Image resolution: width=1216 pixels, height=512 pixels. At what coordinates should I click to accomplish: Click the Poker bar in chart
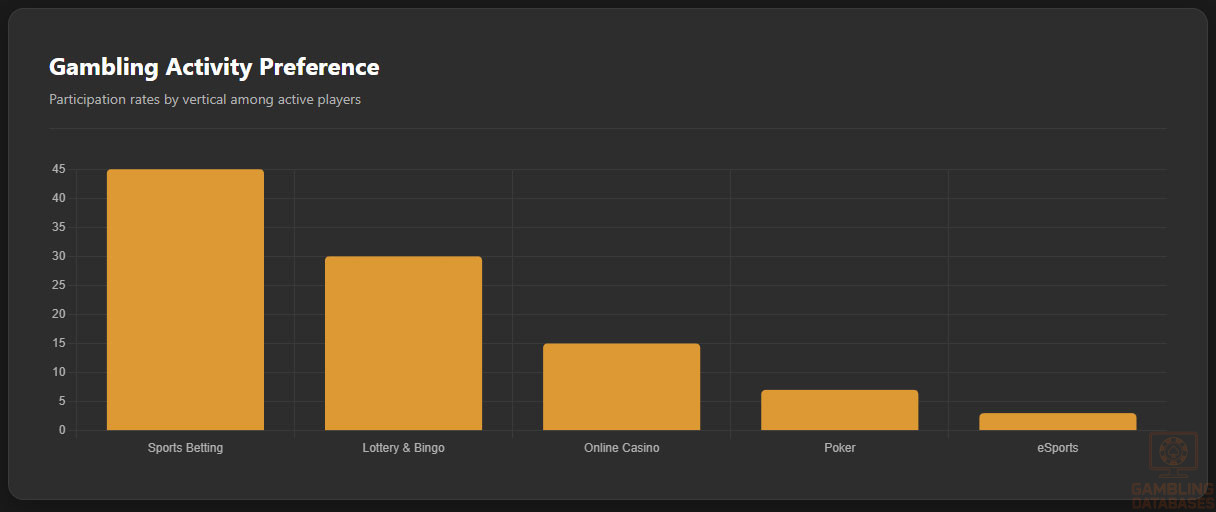point(839,410)
